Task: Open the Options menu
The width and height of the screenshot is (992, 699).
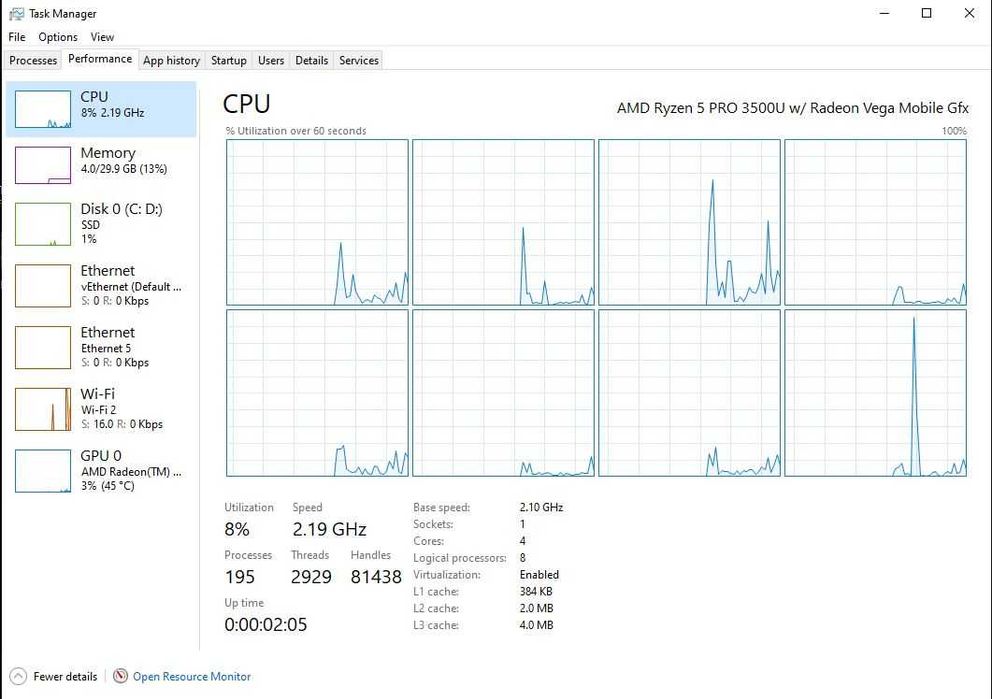Action: pyautogui.click(x=58, y=37)
